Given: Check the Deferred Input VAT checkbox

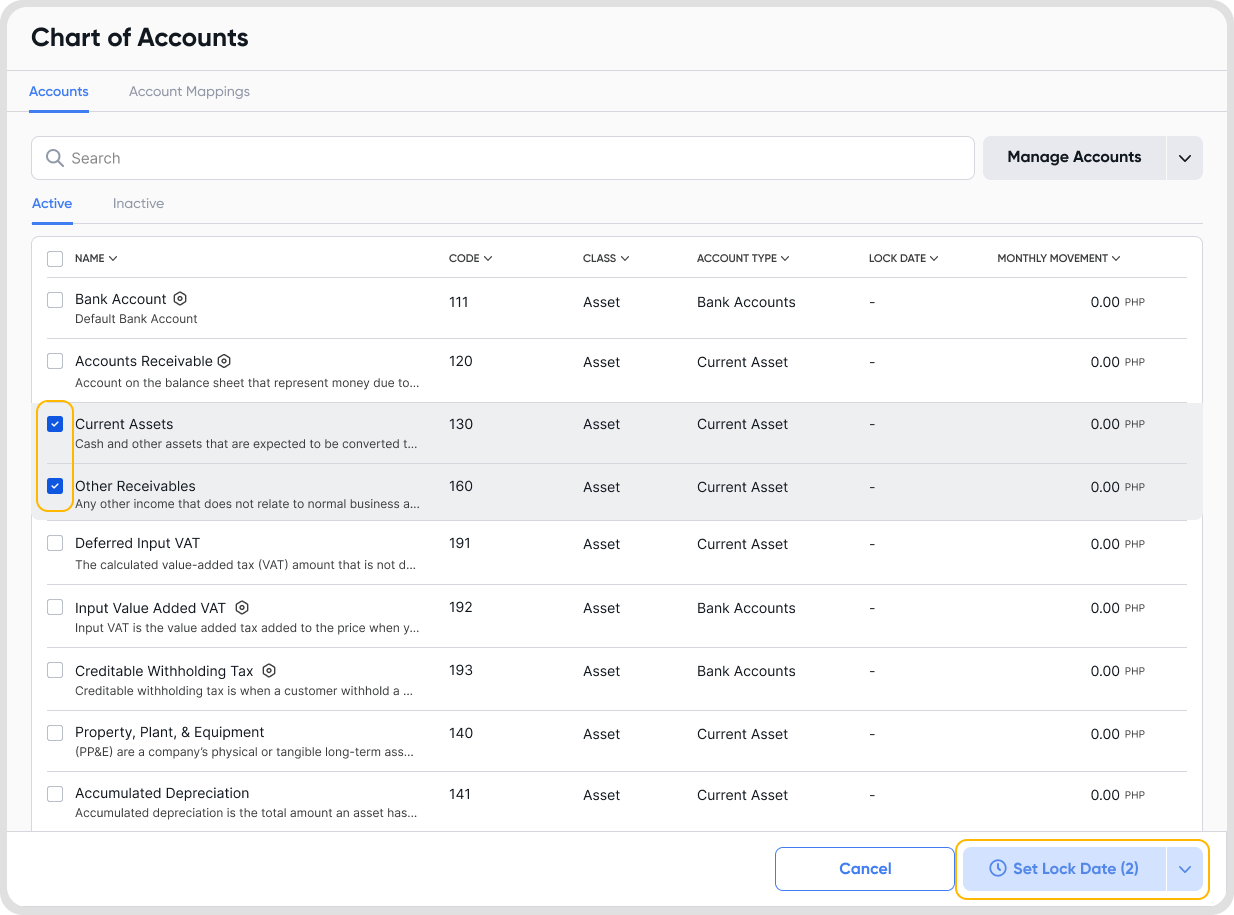Looking at the screenshot, I should (55, 543).
